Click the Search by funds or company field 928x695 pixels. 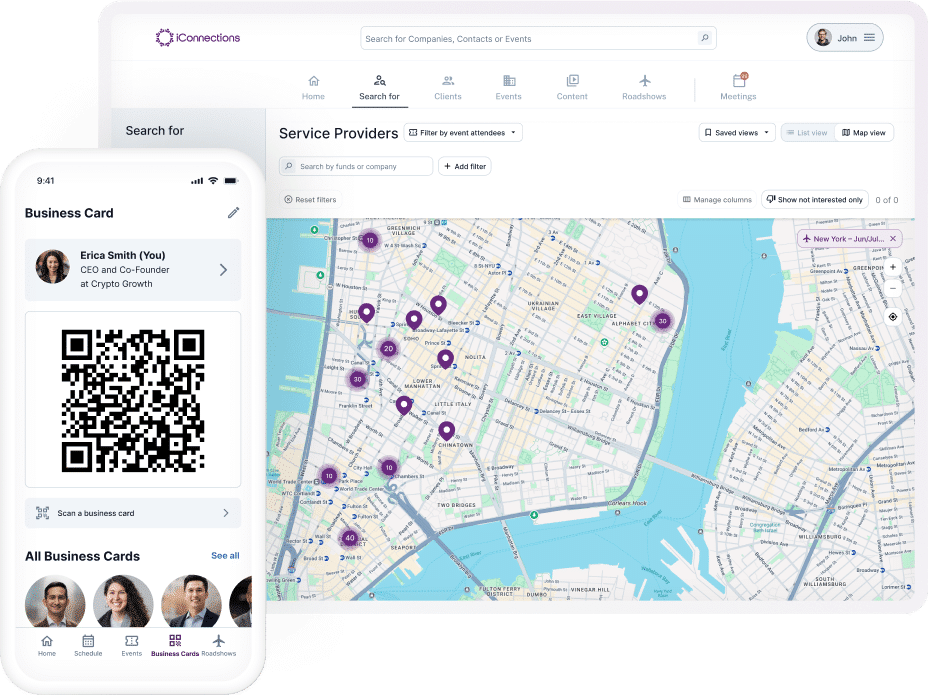(356, 167)
